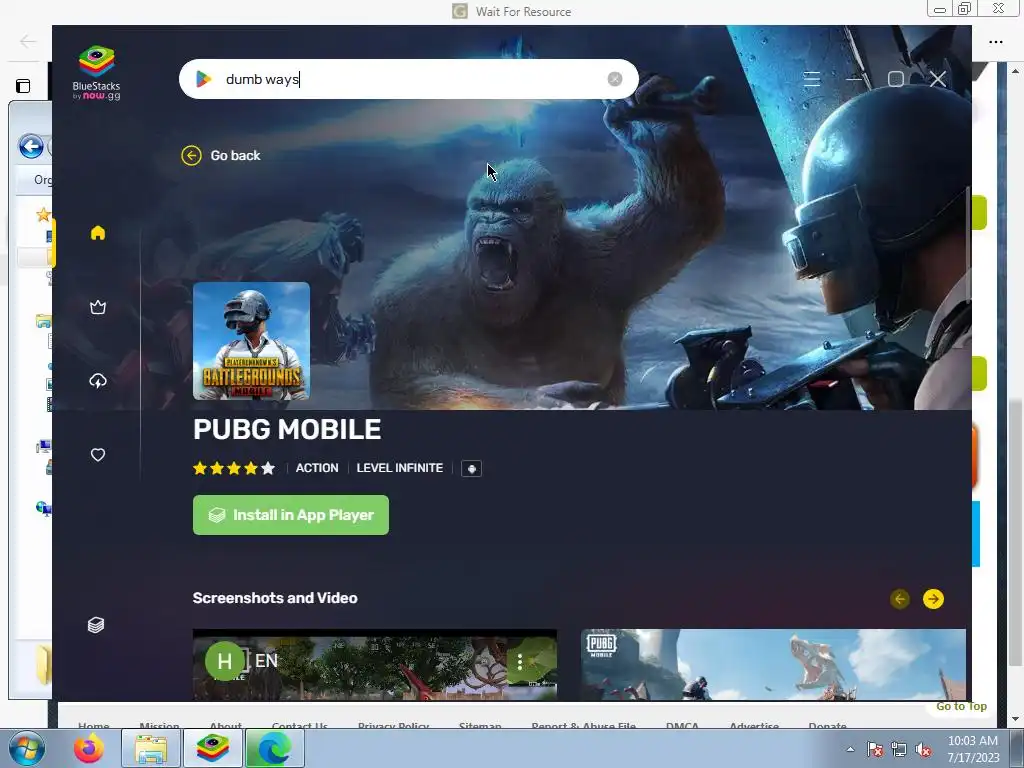
Task: Click the Go back arrow icon
Action: tap(191, 155)
